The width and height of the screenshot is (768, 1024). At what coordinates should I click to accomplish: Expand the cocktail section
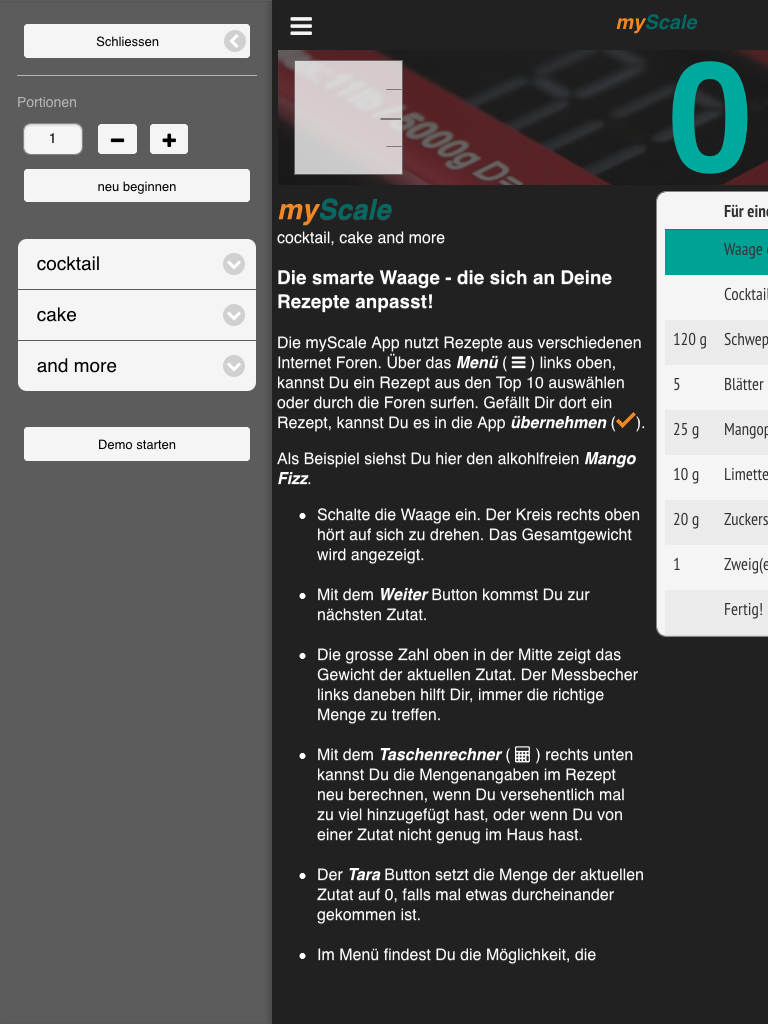click(136, 264)
